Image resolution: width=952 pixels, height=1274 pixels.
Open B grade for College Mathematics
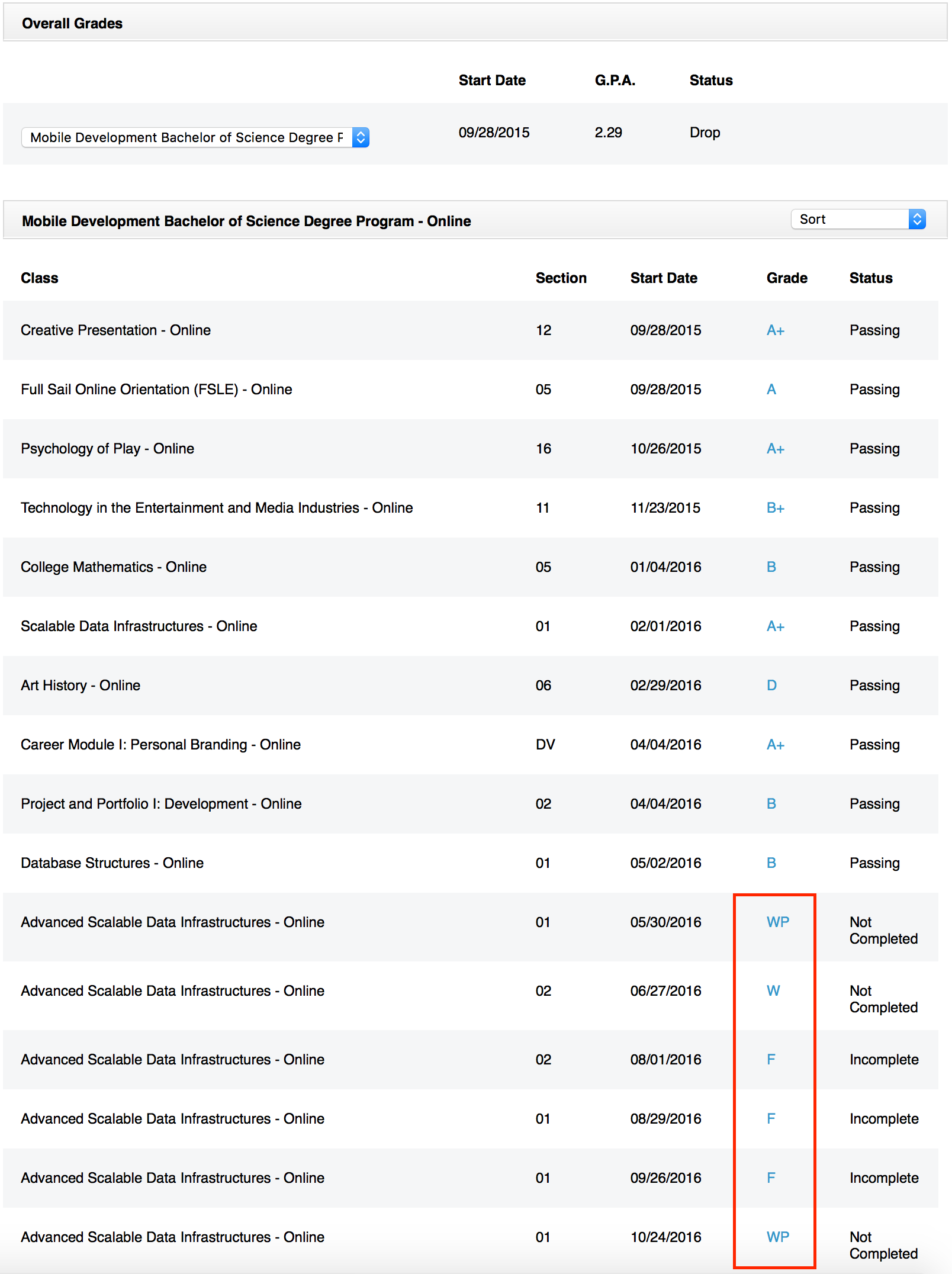(x=771, y=567)
